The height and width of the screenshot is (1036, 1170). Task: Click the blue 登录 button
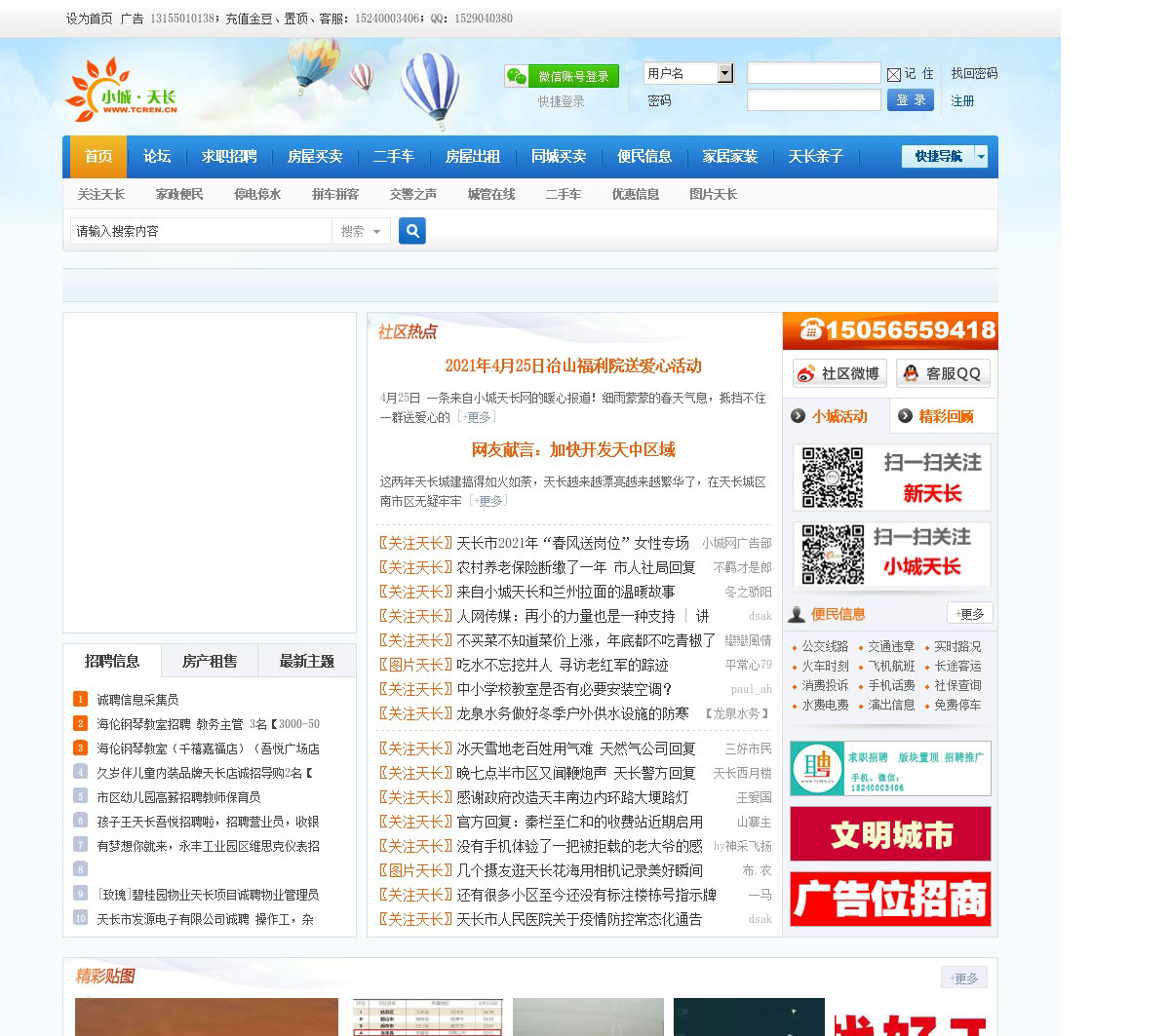pyautogui.click(x=910, y=100)
